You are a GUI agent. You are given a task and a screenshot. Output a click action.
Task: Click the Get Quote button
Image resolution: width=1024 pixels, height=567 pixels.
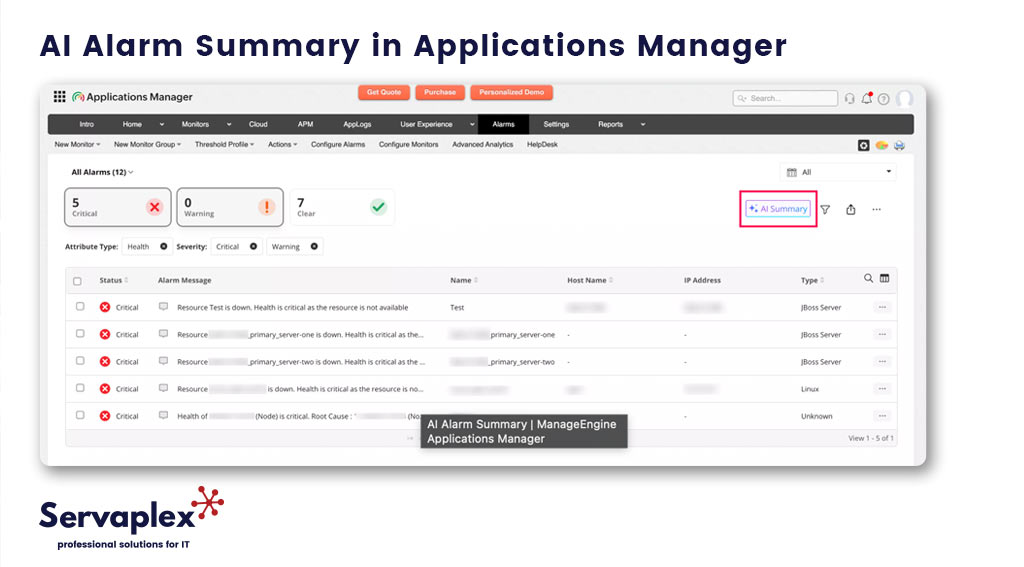384,93
